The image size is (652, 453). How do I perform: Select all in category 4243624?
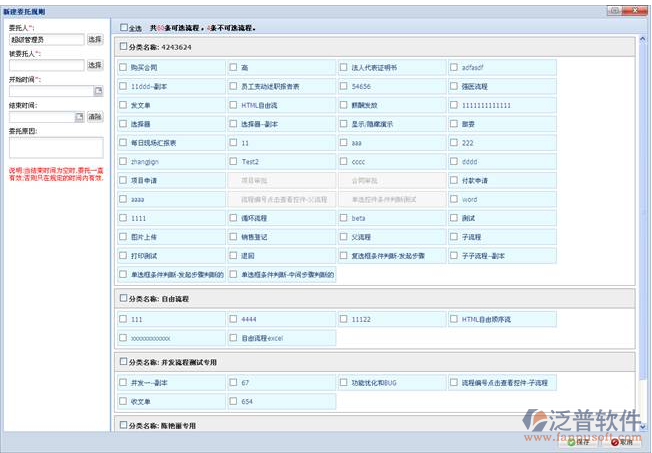pos(123,46)
